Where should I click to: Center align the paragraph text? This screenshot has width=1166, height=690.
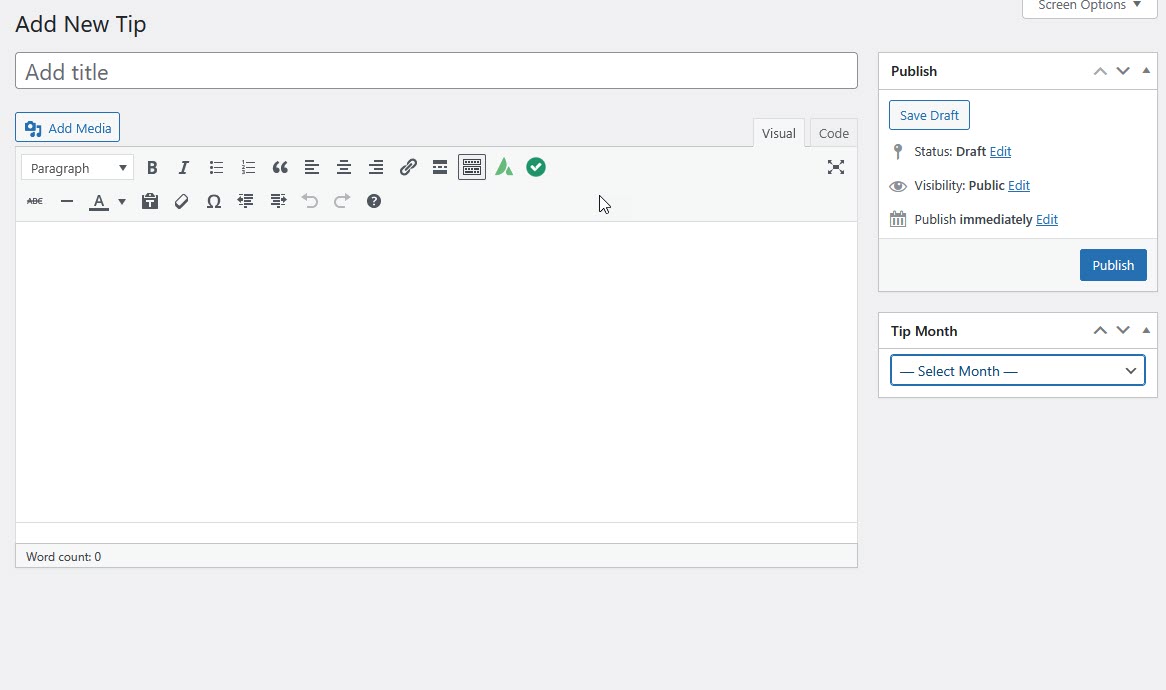[x=344, y=167]
